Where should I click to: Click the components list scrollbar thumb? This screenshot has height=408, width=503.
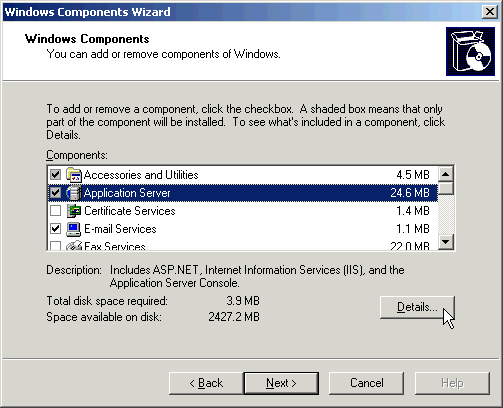coord(446,188)
